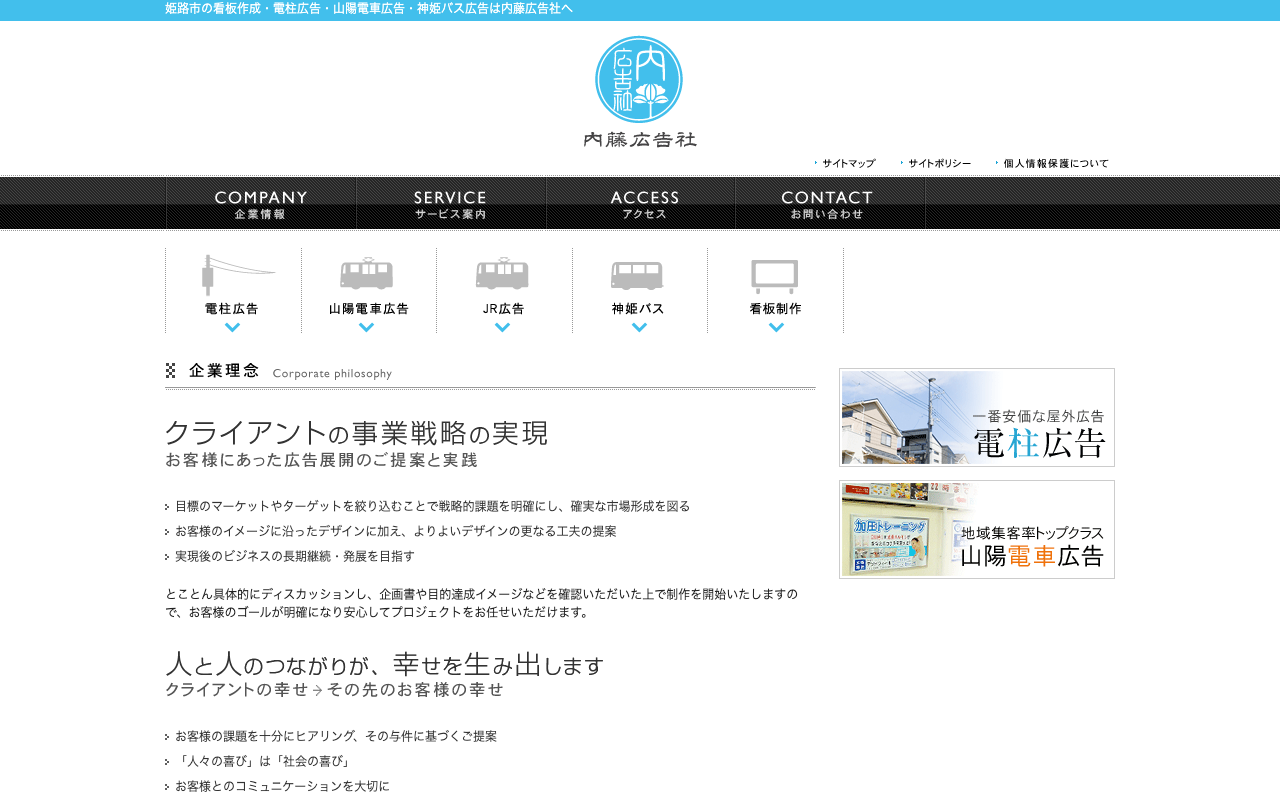This screenshot has width=1280, height=800.
Task: Click the JR広告 label link
Action: coord(503,309)
